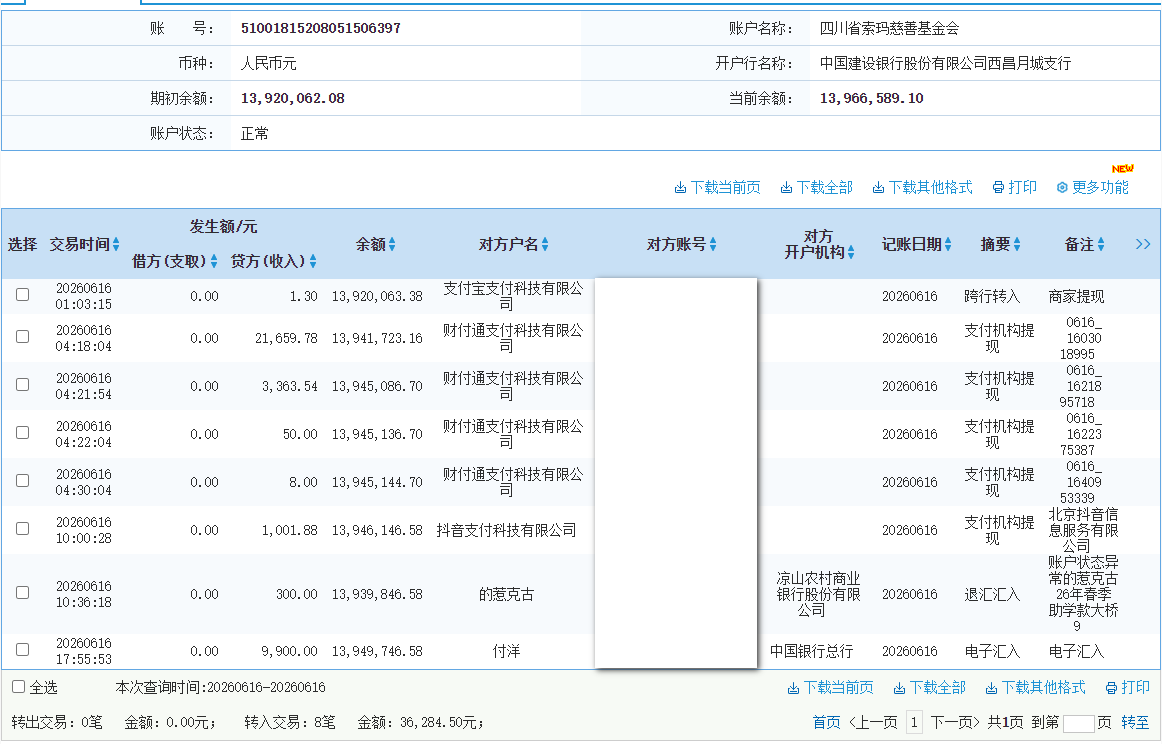This screenshot has height=744, width=1162.
Task: Select the 10:36:18 退汇汇入 row checkbox
Action: [23, 593]
